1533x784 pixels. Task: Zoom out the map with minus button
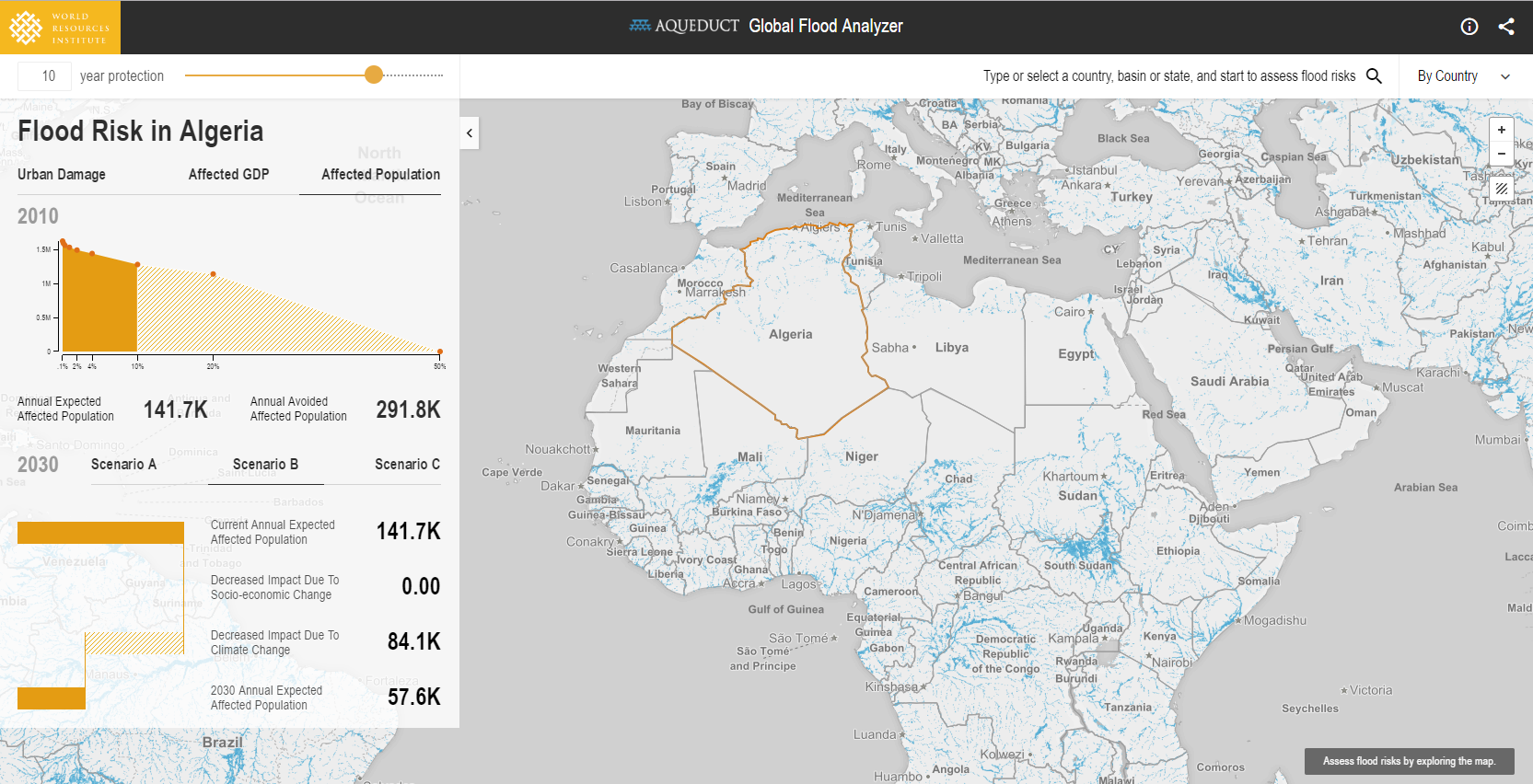[1502, 154]
